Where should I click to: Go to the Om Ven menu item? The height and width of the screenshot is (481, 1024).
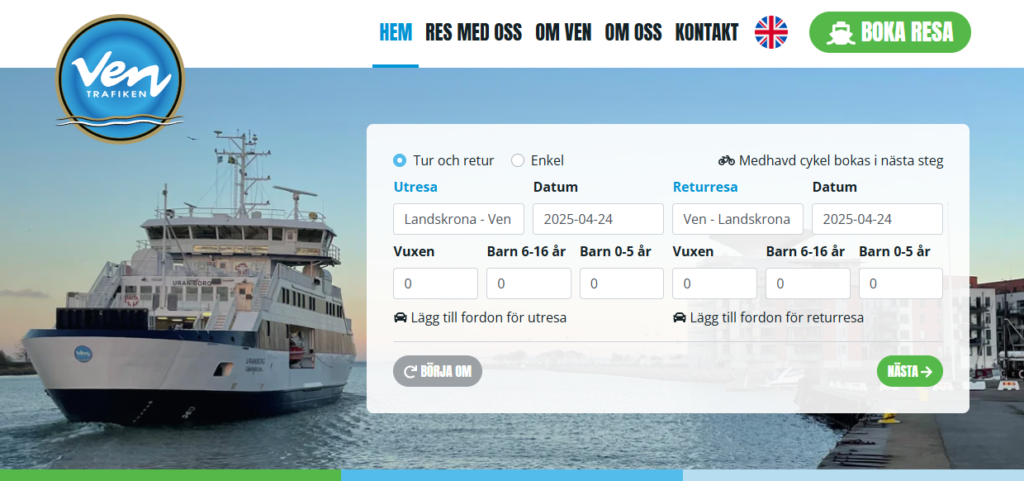(x=563, y=32)
